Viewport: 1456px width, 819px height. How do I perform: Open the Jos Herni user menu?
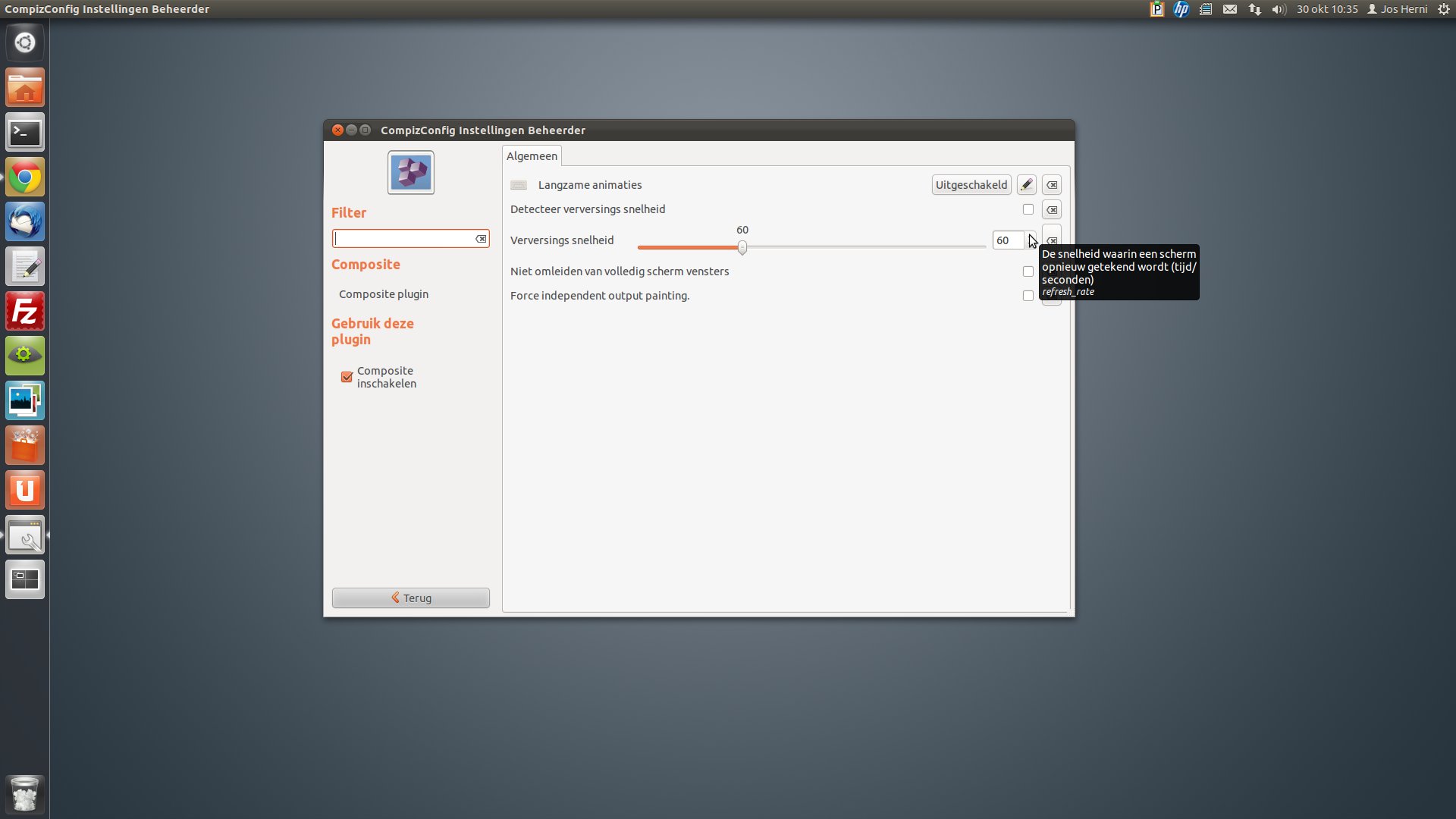coord(1398,9)
